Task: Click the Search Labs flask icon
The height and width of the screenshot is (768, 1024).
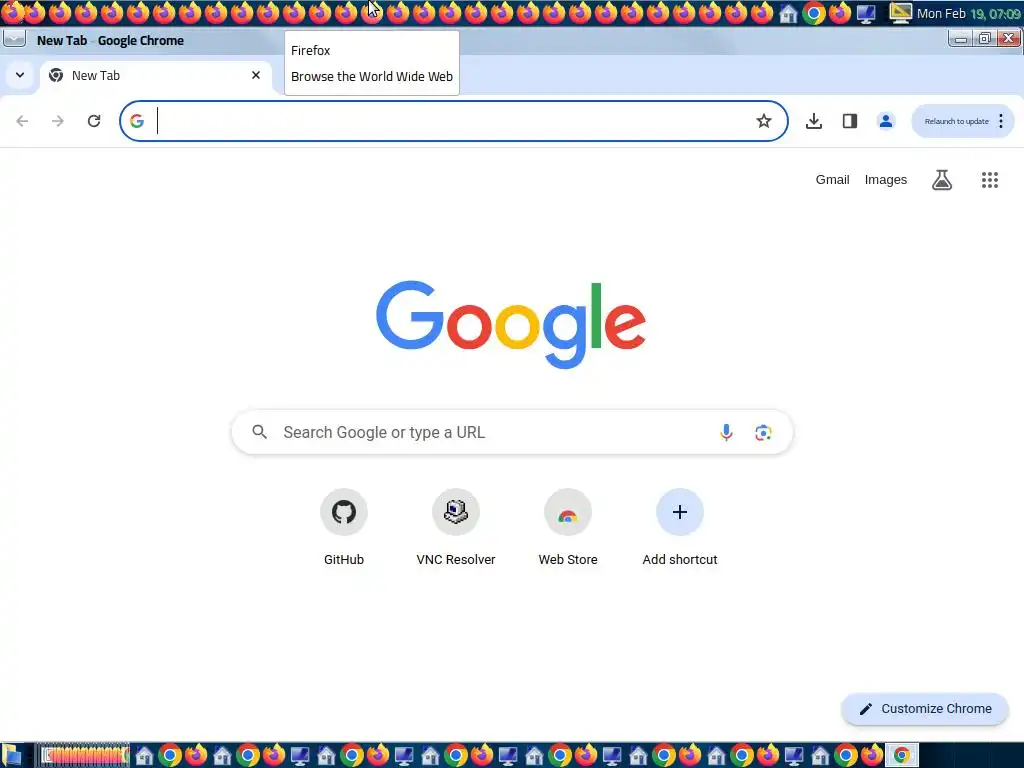Action: [x=942, y=180]
